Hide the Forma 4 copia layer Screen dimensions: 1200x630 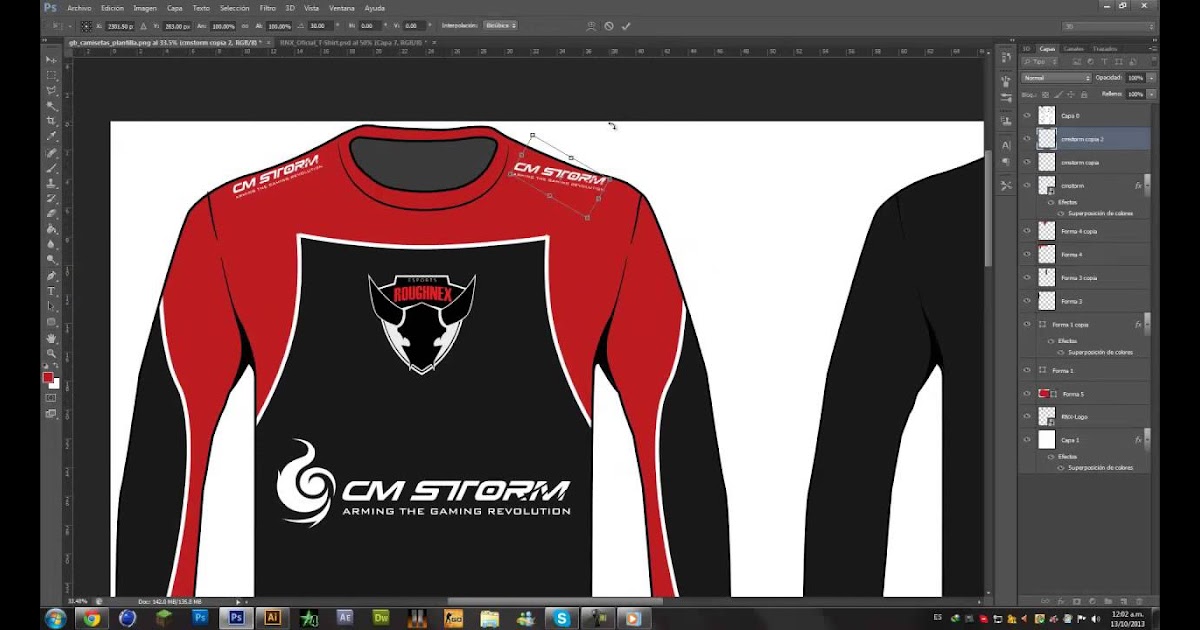click(x=1026, y=231)
